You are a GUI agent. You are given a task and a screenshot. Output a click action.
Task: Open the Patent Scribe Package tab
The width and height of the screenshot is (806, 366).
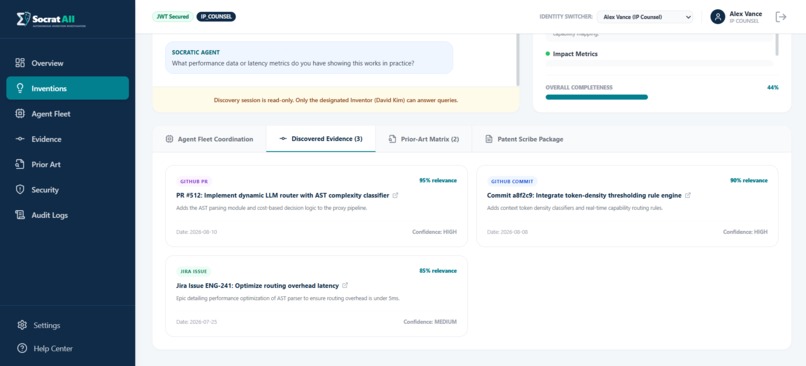pyautogui.click(x=524, y=139)
